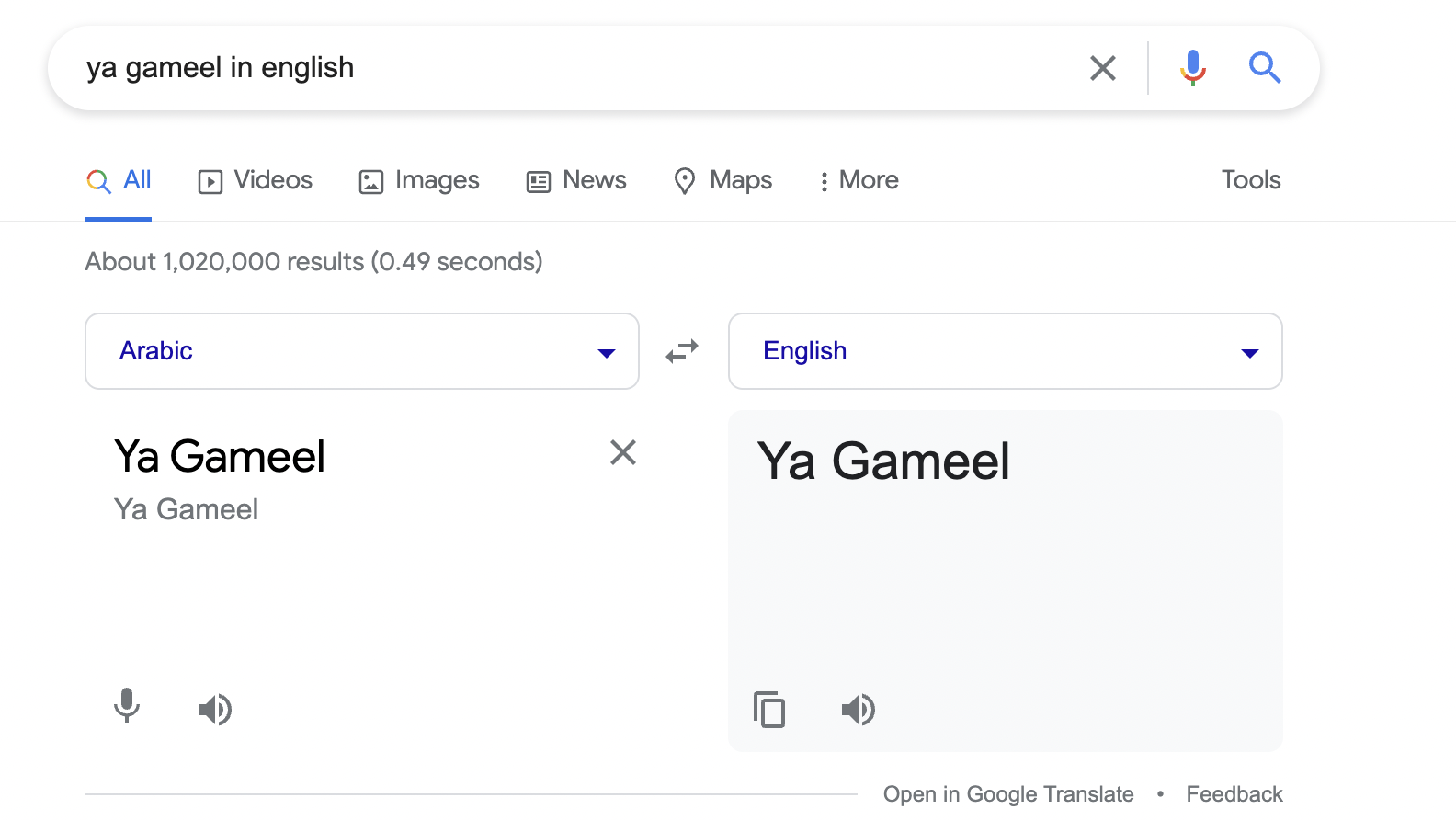Start voice search with microphone icon
The image size is (1456, 820).
(x=1193, y=68)
